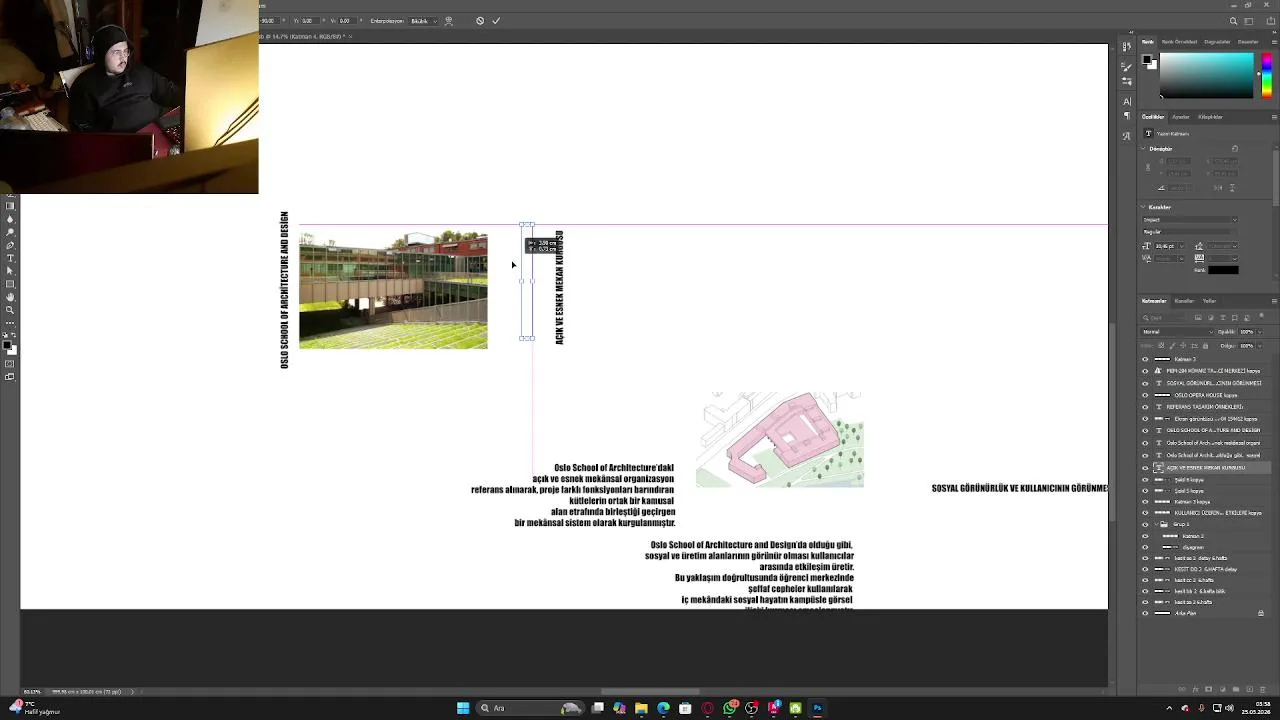Image resolution: width=1280 pixels, height=720 pixels.
Task: Hide the Şekil 6 kopya layer
Action: click(x=1146, y=479)
